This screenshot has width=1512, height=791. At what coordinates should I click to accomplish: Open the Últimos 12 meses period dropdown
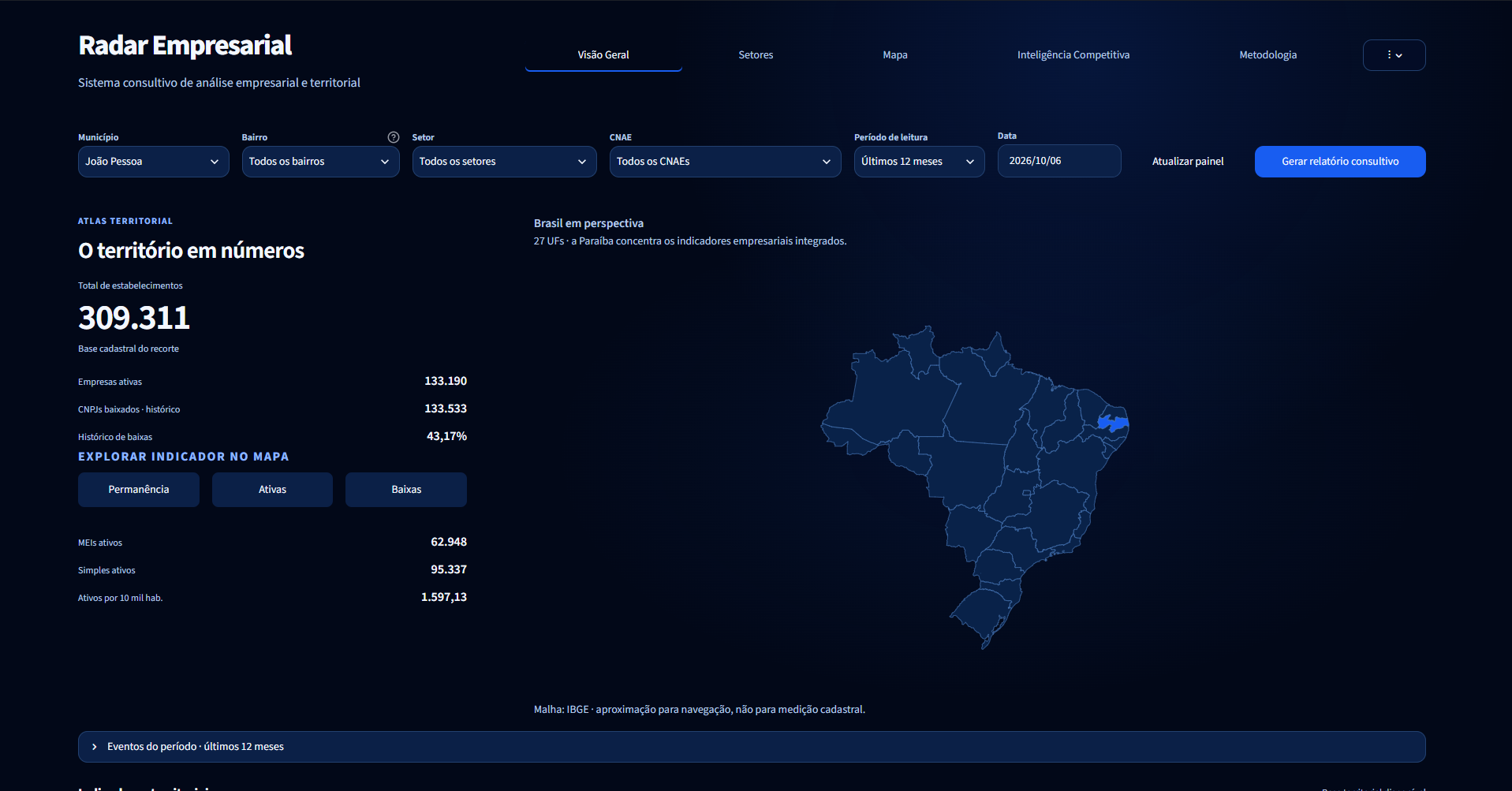[x=919, y=162]
